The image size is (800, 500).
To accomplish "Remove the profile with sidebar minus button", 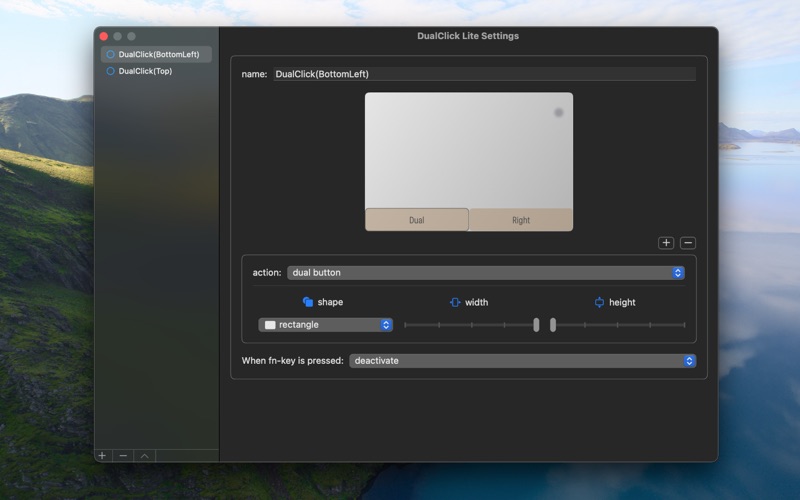I will 123,456.
